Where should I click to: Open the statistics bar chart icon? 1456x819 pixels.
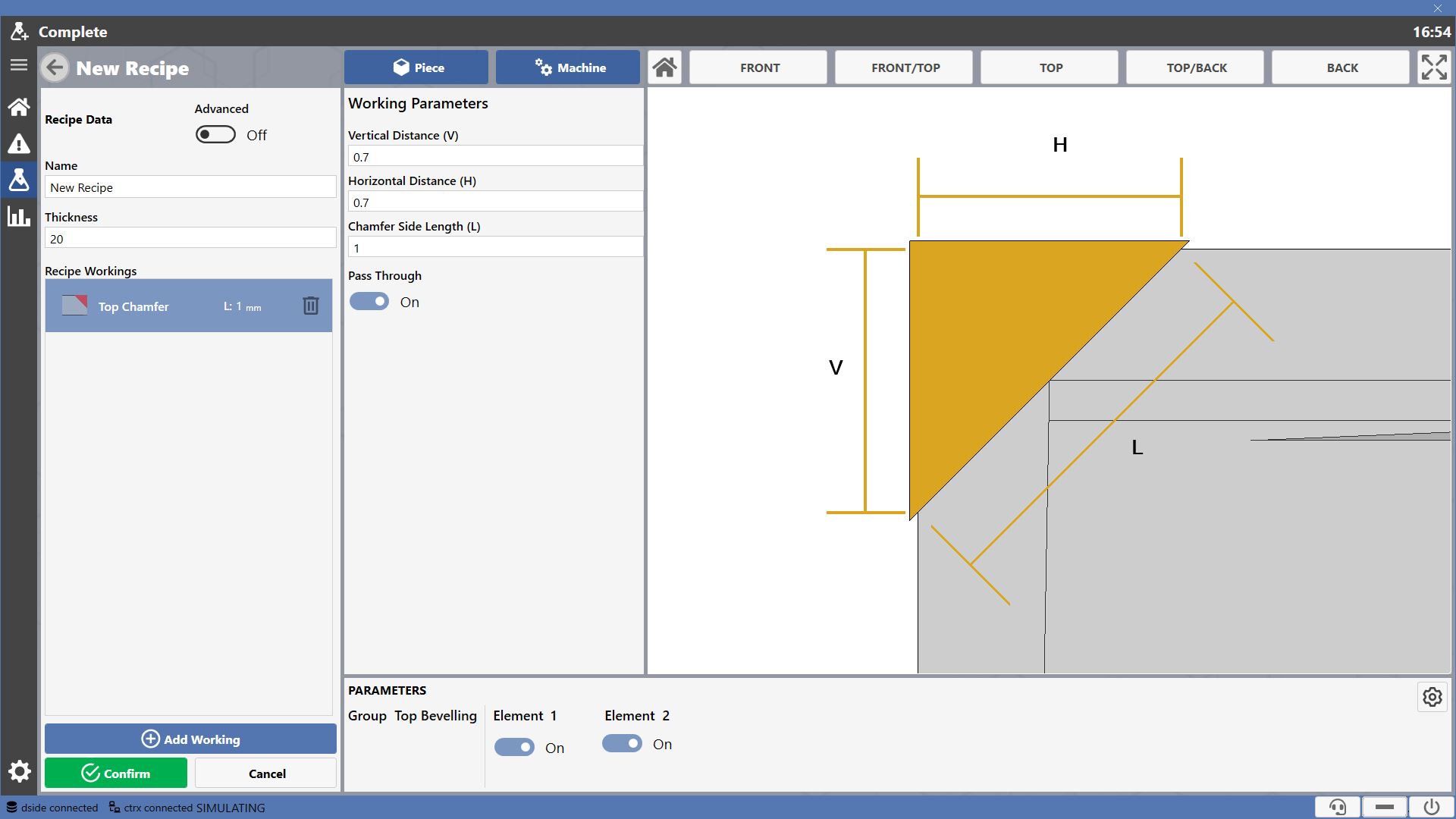(x=19, y=216)
